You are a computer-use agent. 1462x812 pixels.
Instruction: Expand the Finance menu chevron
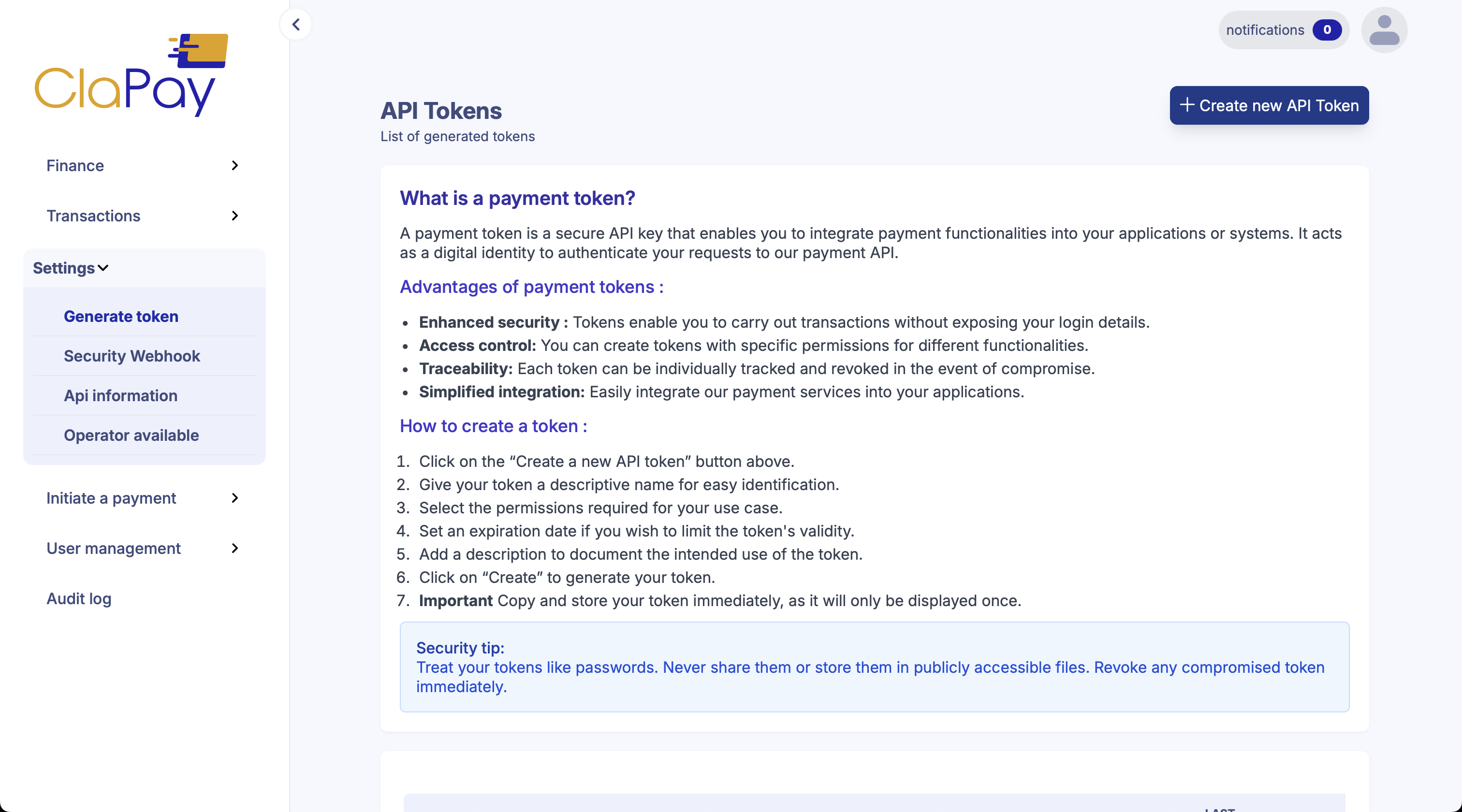(x=234, y=166)
